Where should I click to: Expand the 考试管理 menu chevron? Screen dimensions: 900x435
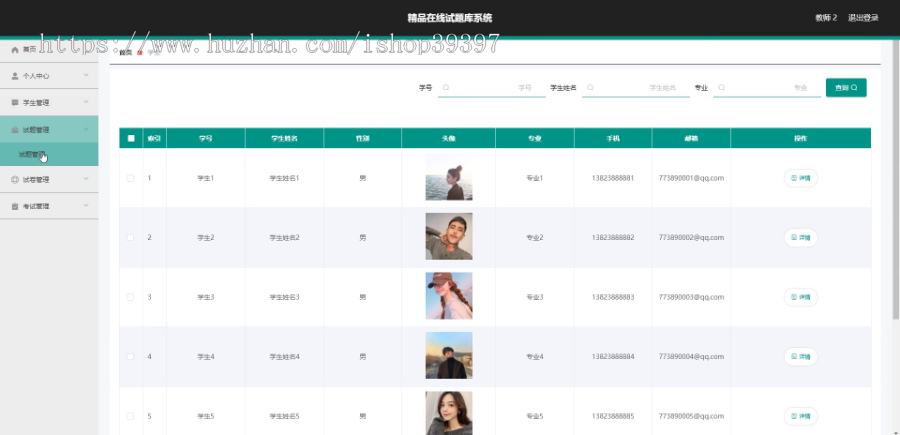click(86, 205)
